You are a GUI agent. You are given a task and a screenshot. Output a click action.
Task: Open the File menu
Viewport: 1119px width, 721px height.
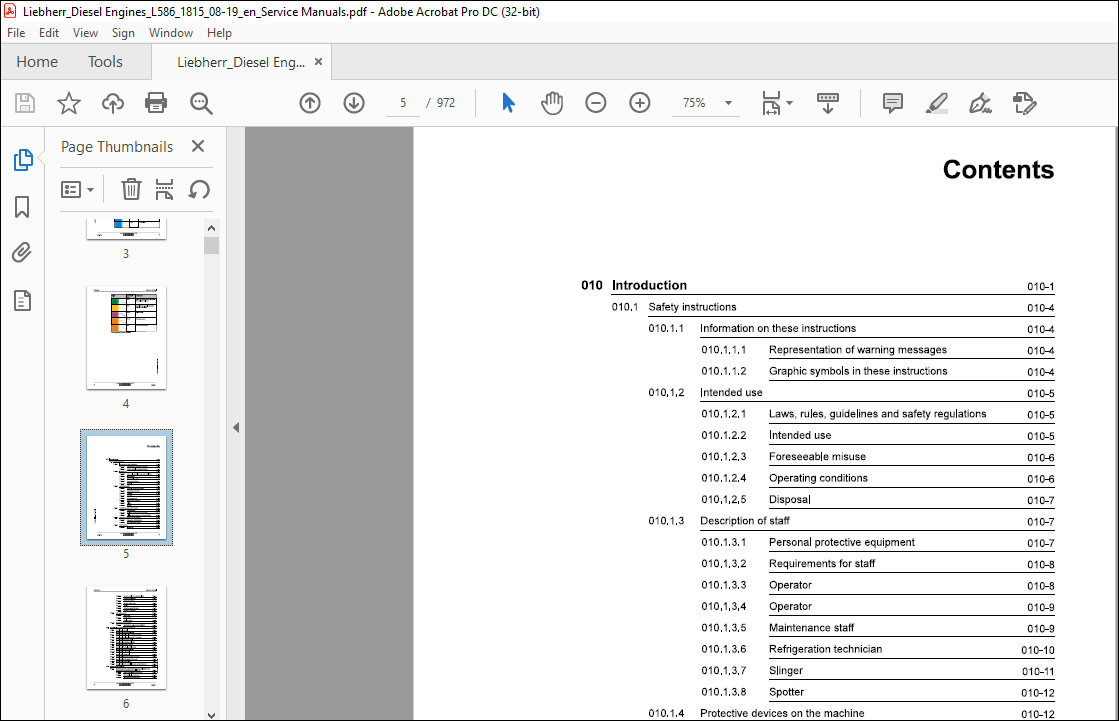point(16,33)
